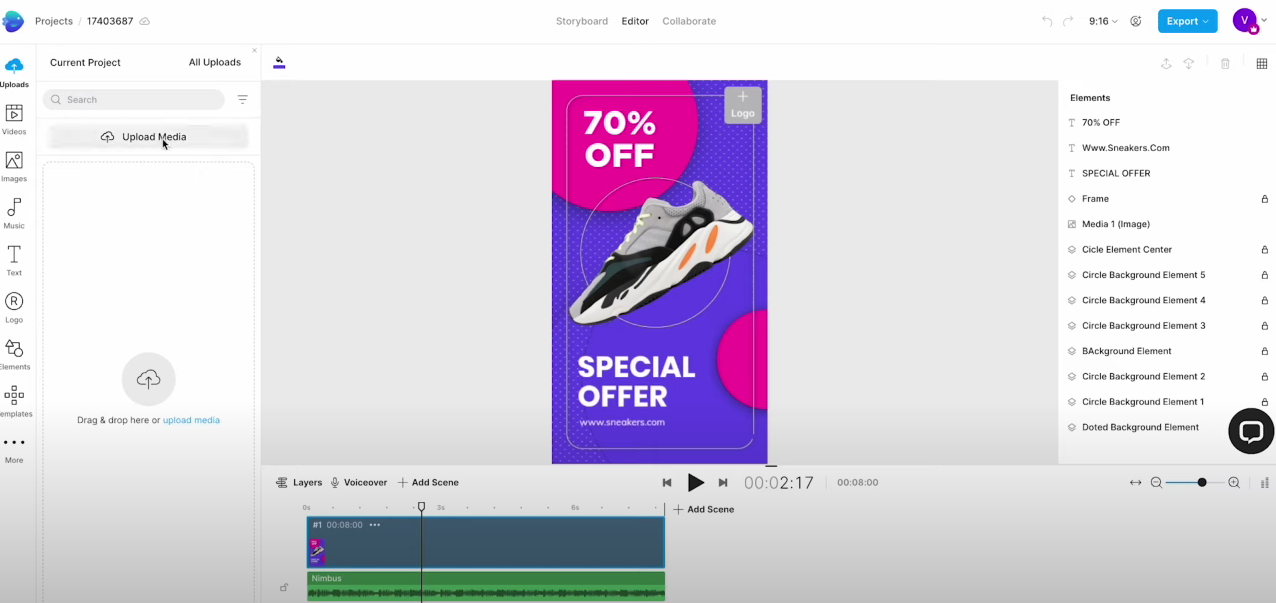Click Add Scene after the clip
The image size is (1276, 603).
pyautogui.click(x=704, y=510)
